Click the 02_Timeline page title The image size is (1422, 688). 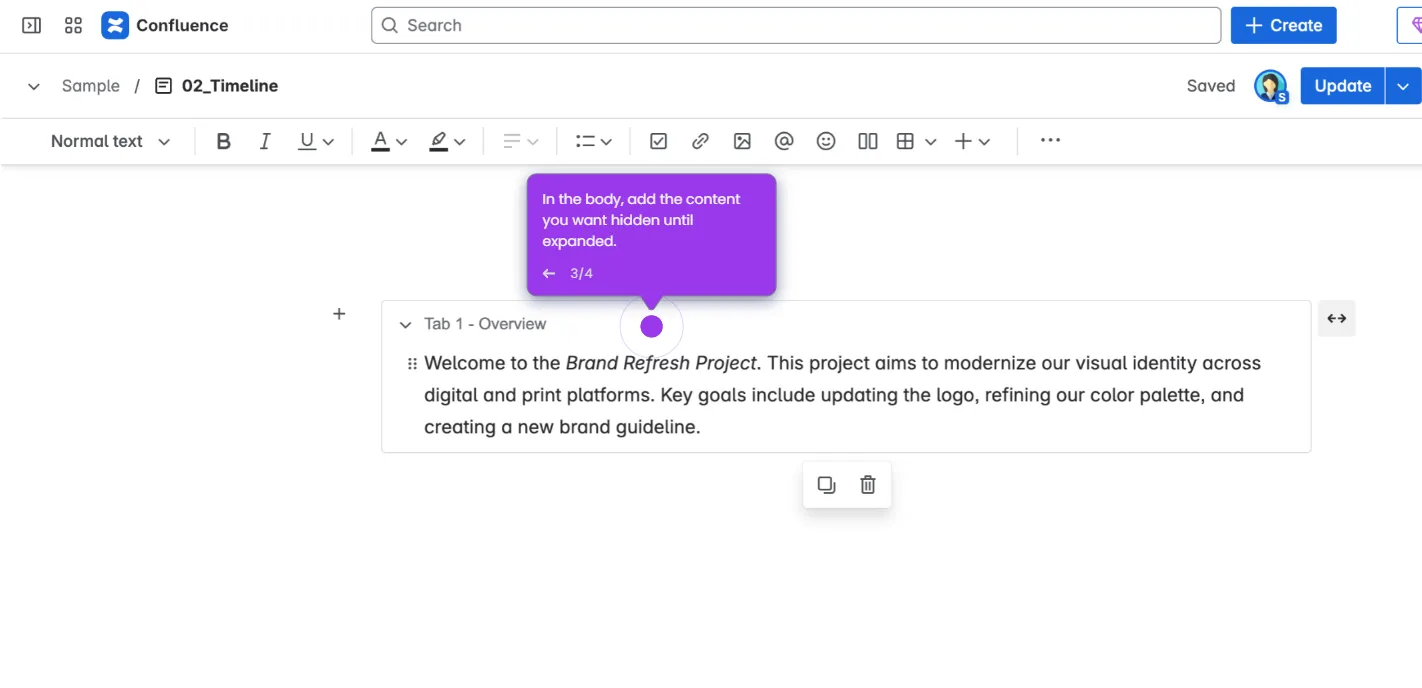pyautogui.click(x=230, y=86)
